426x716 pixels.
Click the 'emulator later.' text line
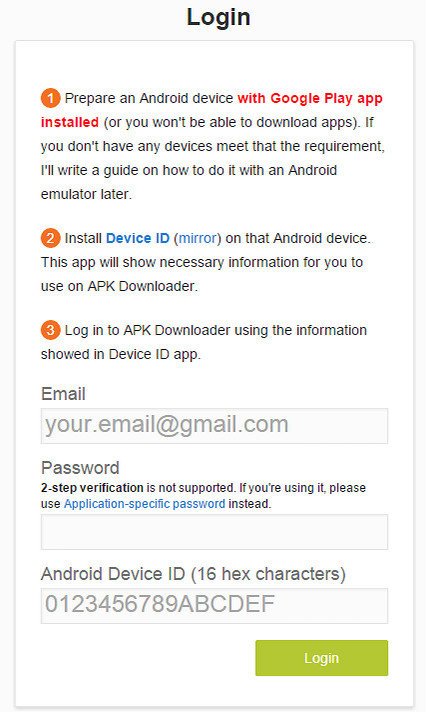tap(86, 194)
